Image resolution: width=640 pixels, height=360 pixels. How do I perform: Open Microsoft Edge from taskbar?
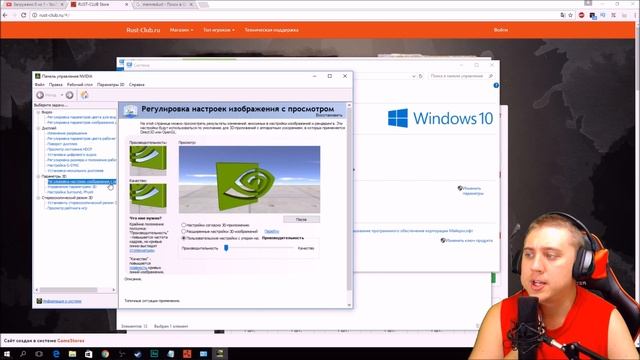coord(56,354)
